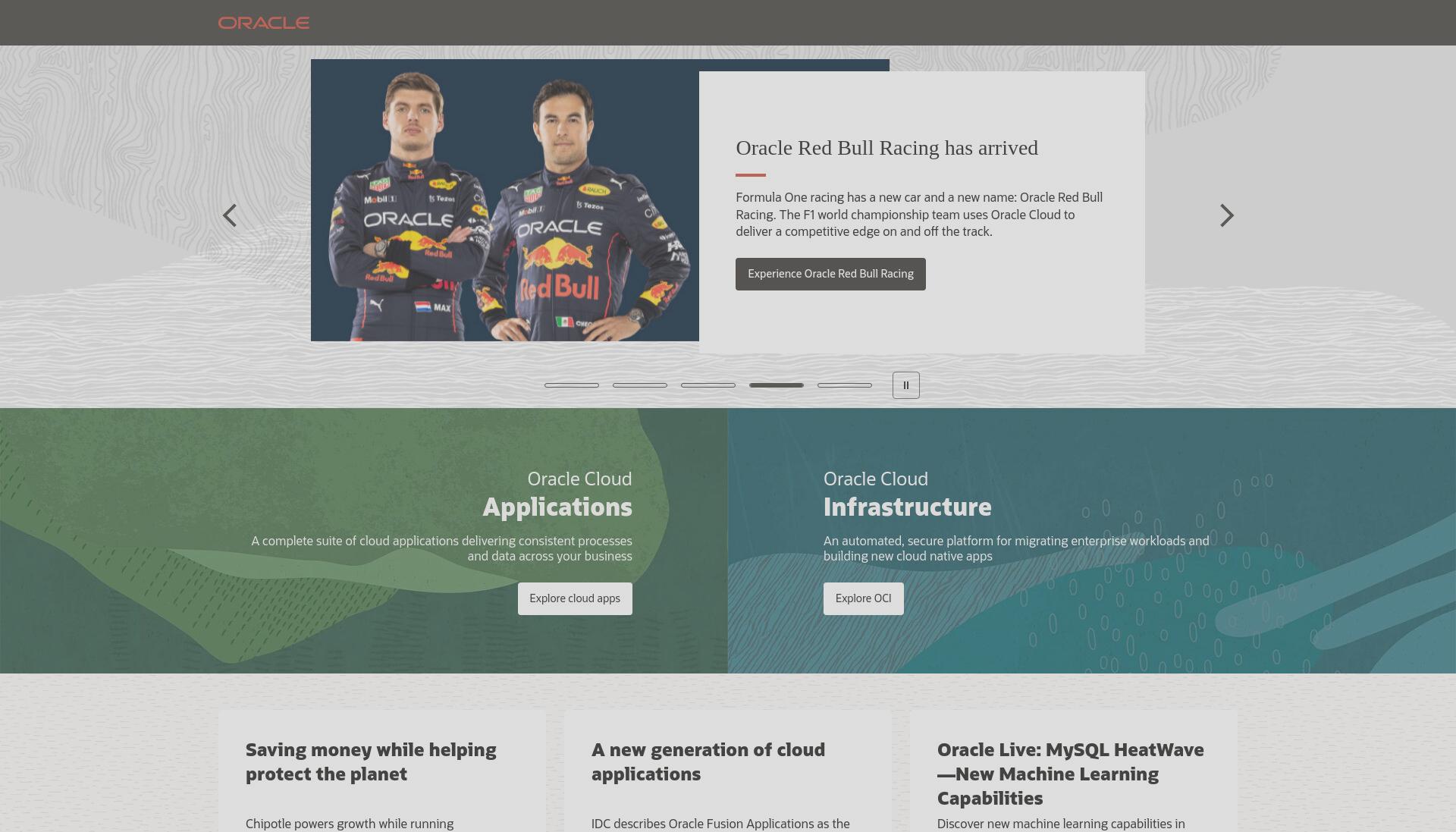Go to previous carousel slide arrow
The height and width of the screenshot is (832, 1456).
click(x=230, y=215)
